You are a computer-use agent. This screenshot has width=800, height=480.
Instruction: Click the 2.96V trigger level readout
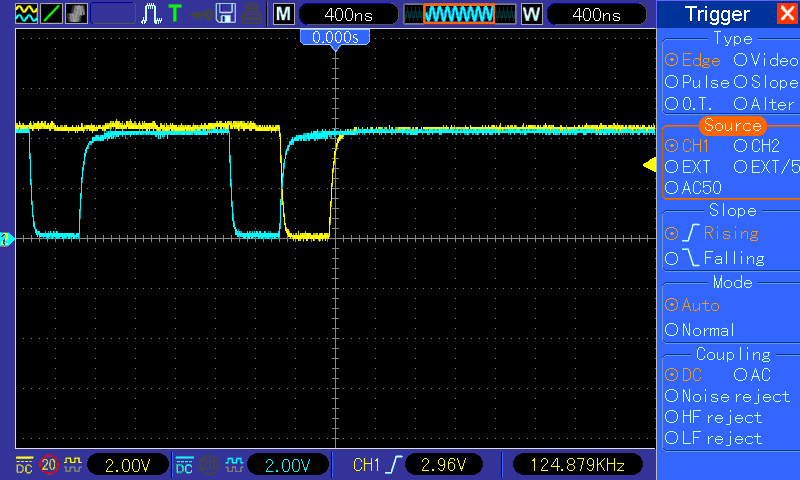point(444,465)
